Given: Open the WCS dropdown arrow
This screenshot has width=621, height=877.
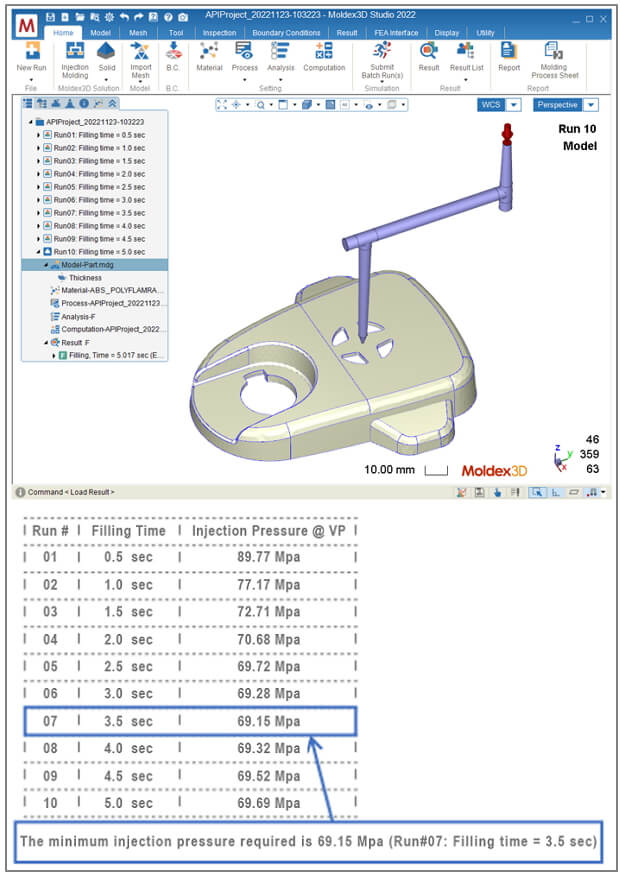Looking at the screenshot, I should [514, 105].
